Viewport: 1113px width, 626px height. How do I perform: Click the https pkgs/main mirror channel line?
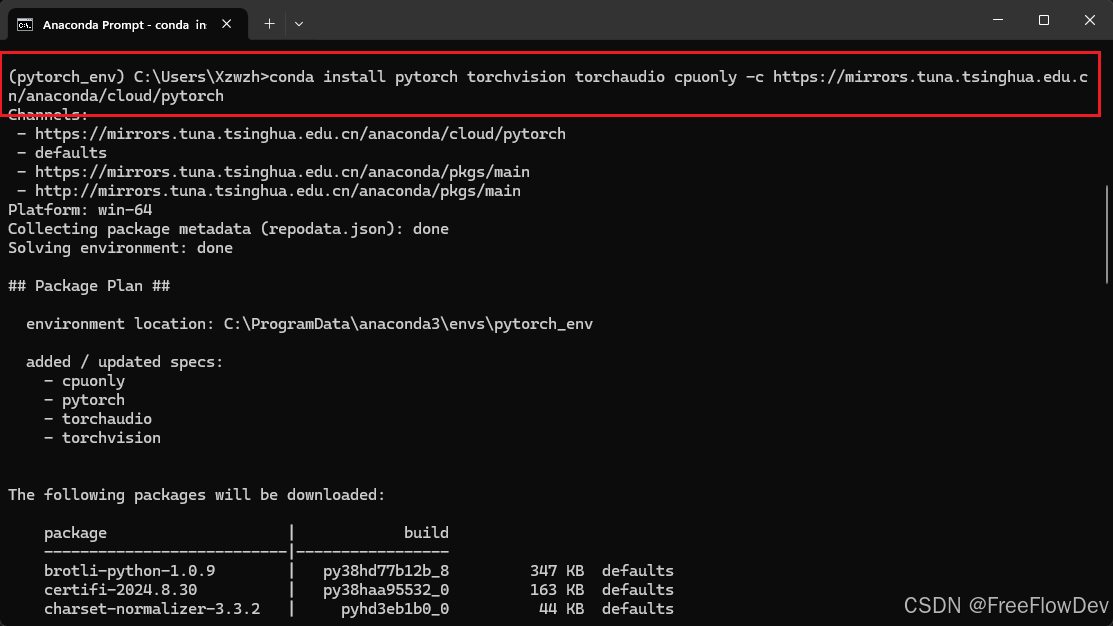click(x=273, y=172)
